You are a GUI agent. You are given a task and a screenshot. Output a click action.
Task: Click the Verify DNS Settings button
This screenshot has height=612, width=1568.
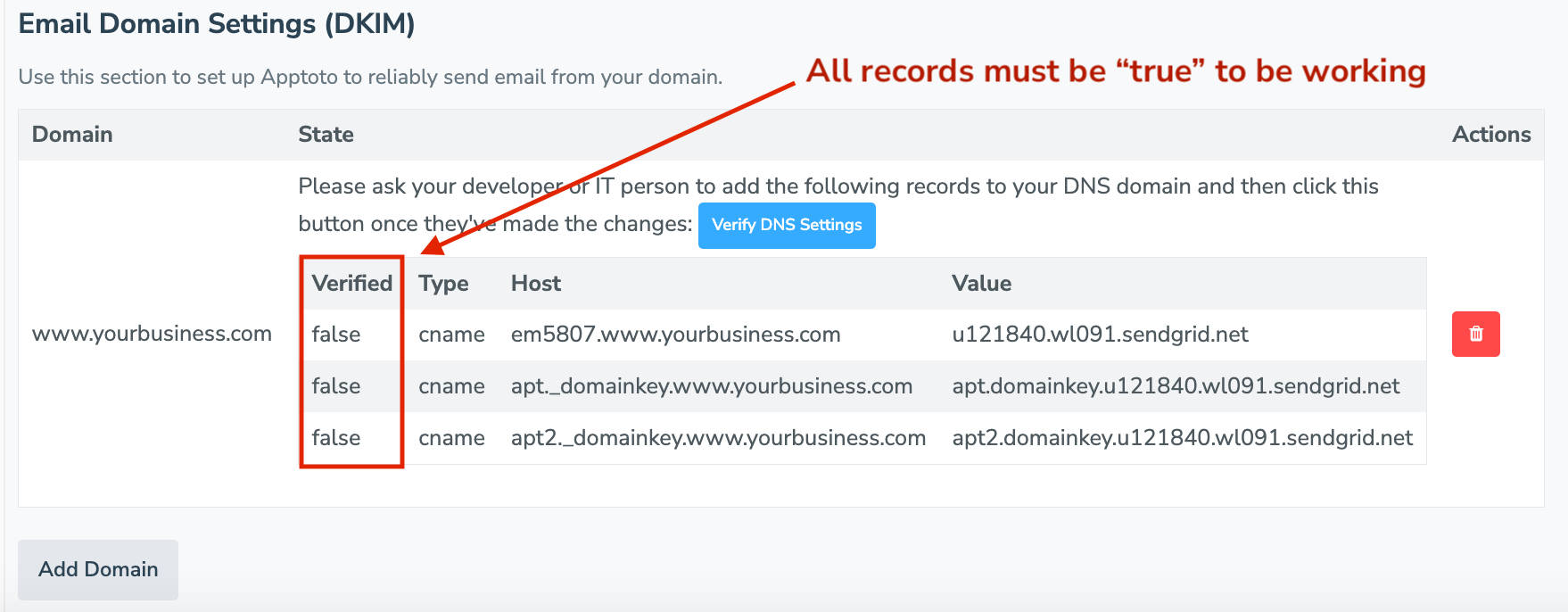click(x=787, y=225)
